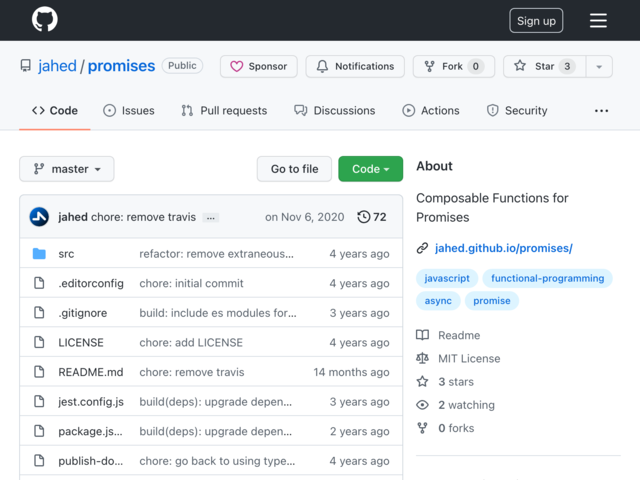View the 0 forks list
Image resolution: width=640 pixels, height=480 pixels.
(x=445, y=428)
